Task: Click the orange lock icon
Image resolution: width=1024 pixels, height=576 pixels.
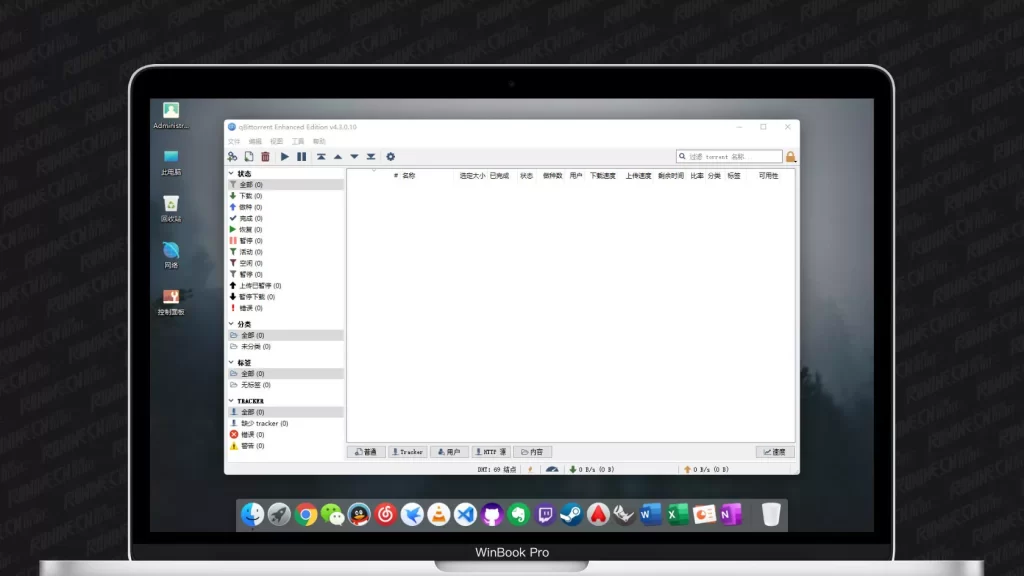Action: [x=790, y=157]
